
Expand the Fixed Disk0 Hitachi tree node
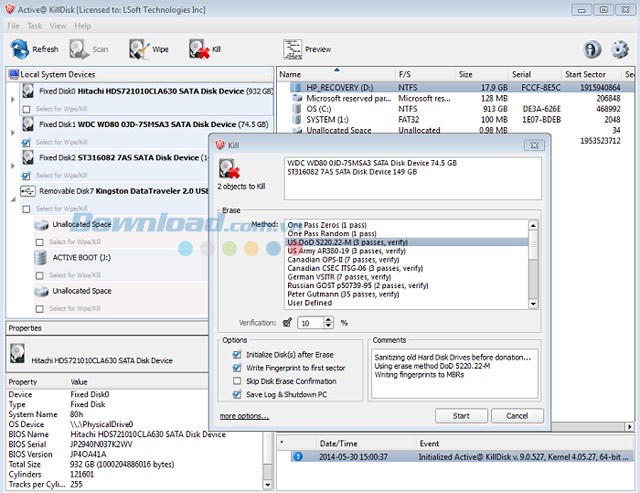(x=12, y=98)
